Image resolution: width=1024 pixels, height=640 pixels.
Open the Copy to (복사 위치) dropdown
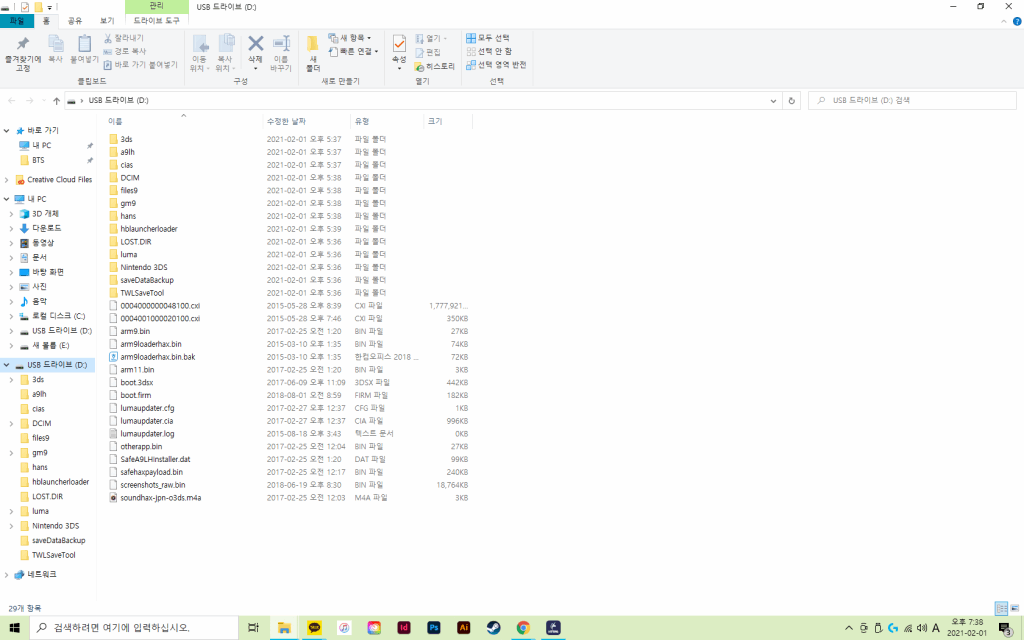click(x=225, y=63)
